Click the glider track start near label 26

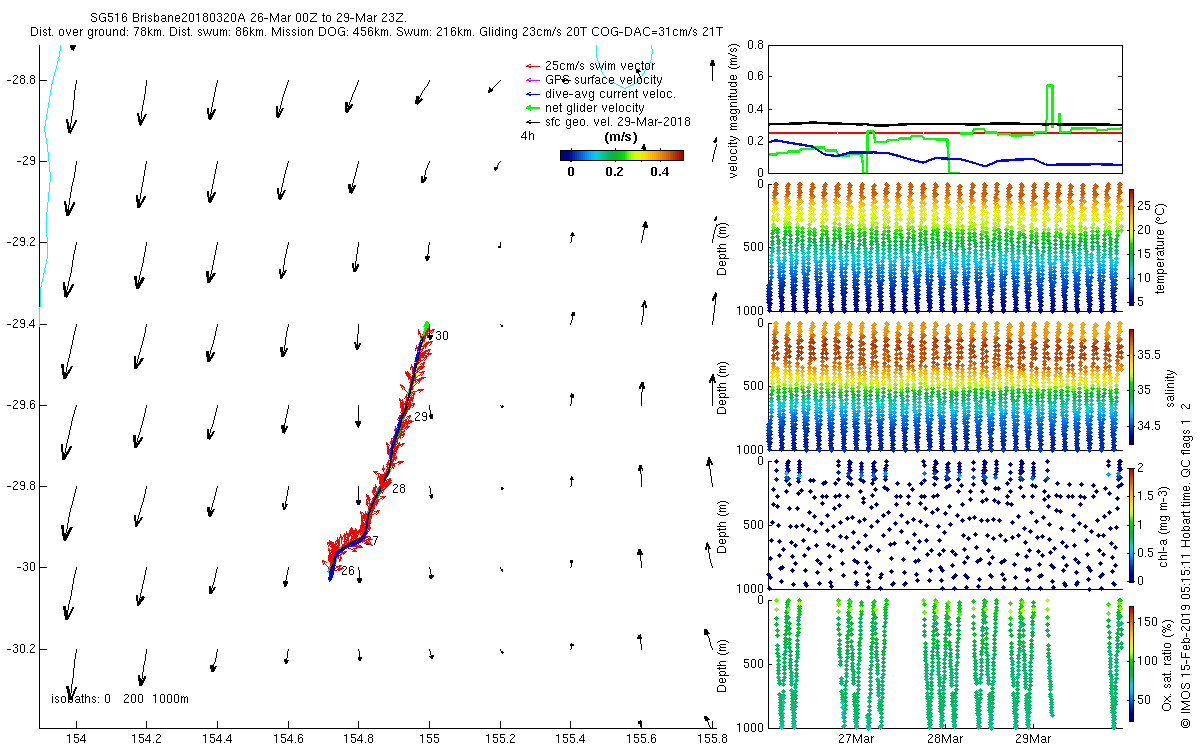tap(330, 577)
